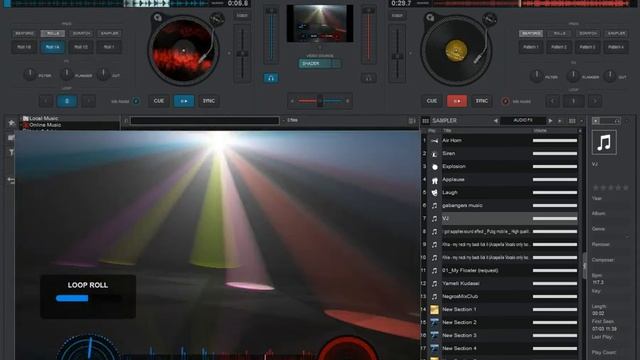Click the filter icon in browser sidebar
The width and height of the screenshot is (640, 360).
tap(11, 152)
